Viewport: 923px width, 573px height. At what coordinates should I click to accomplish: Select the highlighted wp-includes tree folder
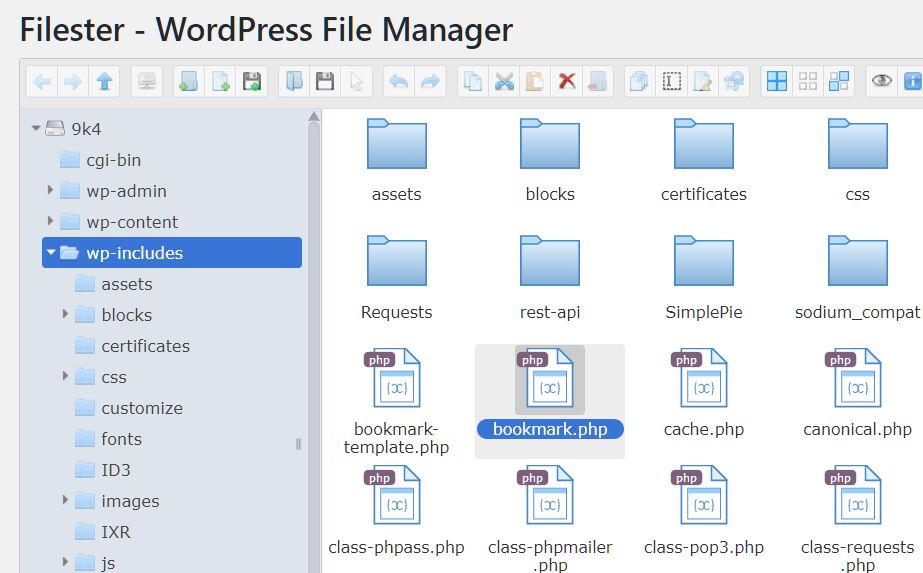tap(172, 253)
